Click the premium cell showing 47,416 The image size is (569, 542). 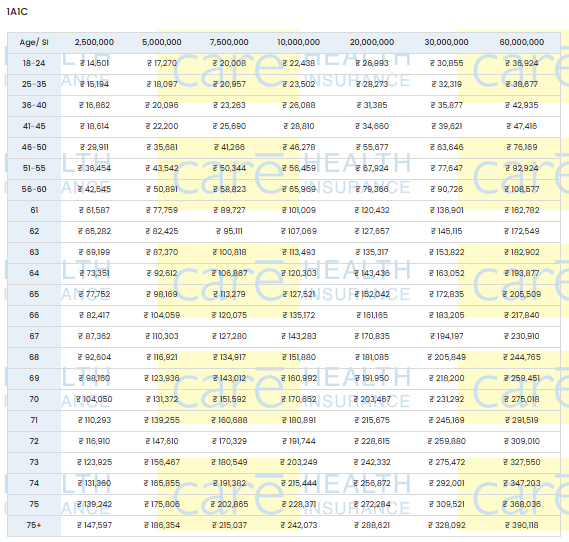[x=522, y=126]
